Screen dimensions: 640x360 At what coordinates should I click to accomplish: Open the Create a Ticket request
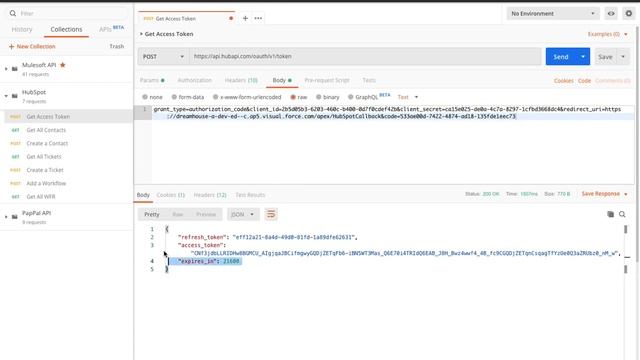[45, 170]
